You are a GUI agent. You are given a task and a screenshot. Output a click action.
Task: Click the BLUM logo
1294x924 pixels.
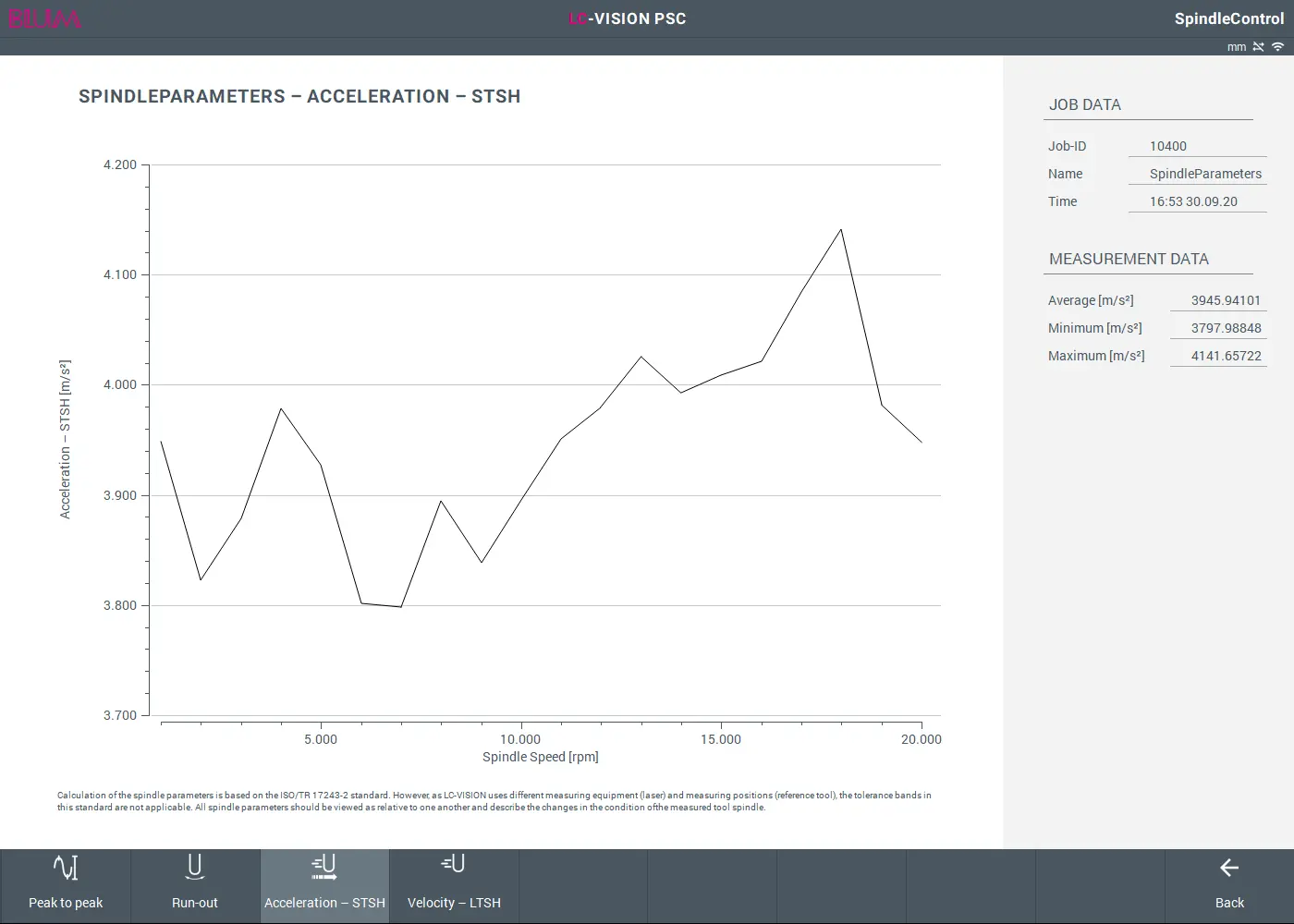(x=44, y=18)
